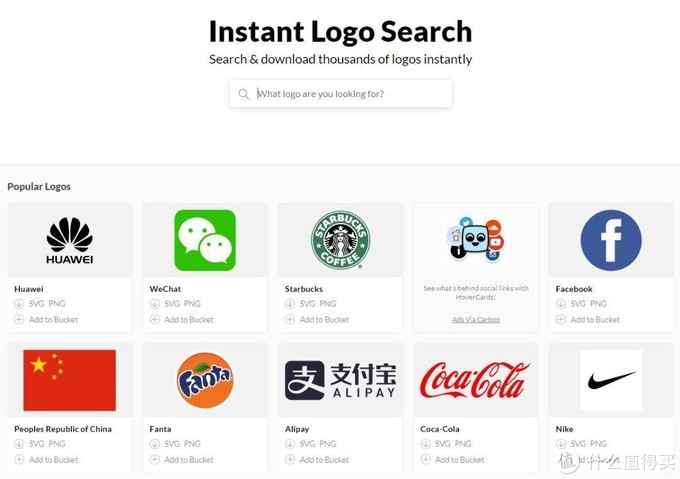Image resolution: width=680 pixels, height=479 pixels.
Task: Click the plus icon for Starbucks bucket
Action: click(x=290, y=320)
